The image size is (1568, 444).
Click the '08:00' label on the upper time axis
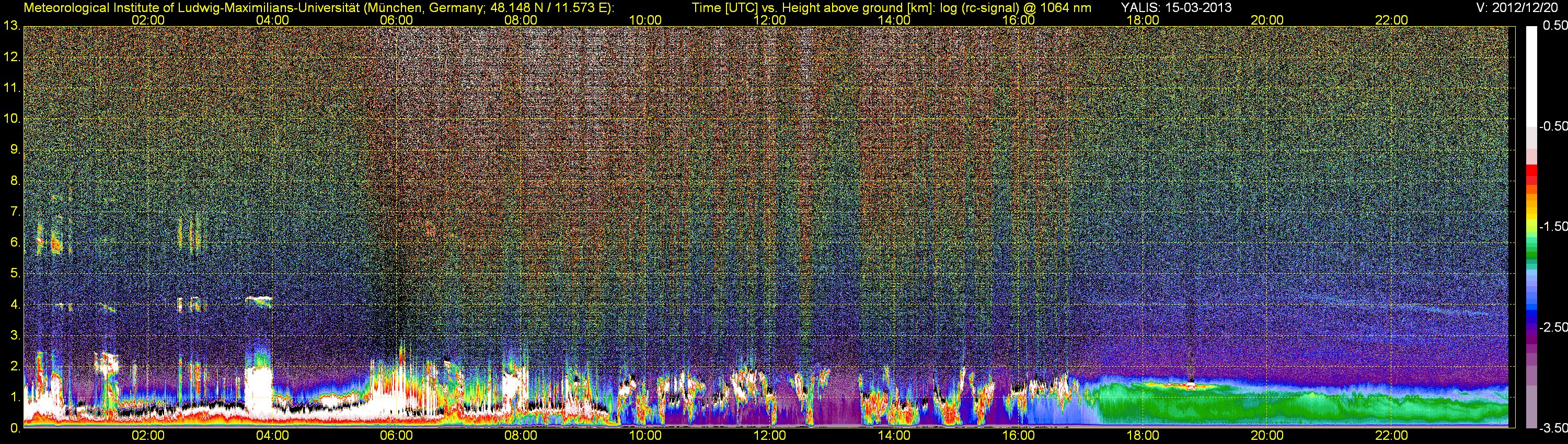[x=521, y=20]
